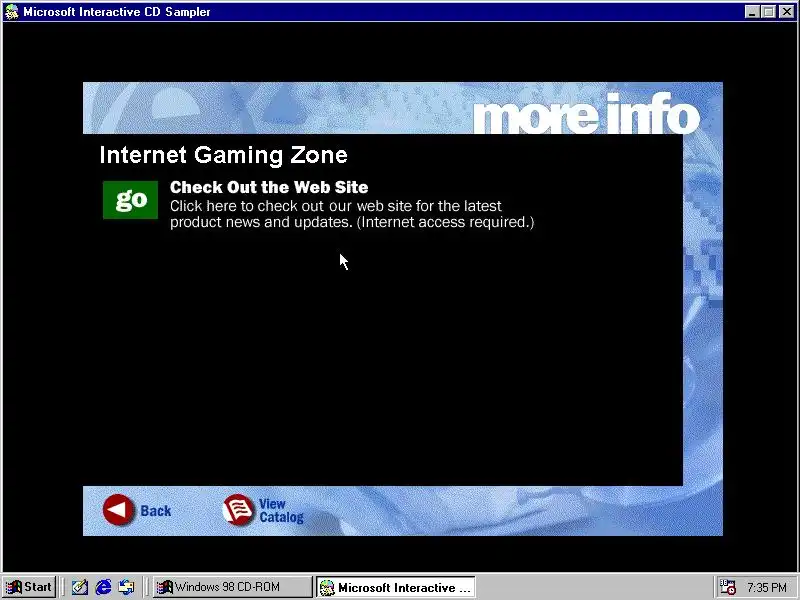
Task: Minimize the CD Sampler window
Action: [752, 12]
